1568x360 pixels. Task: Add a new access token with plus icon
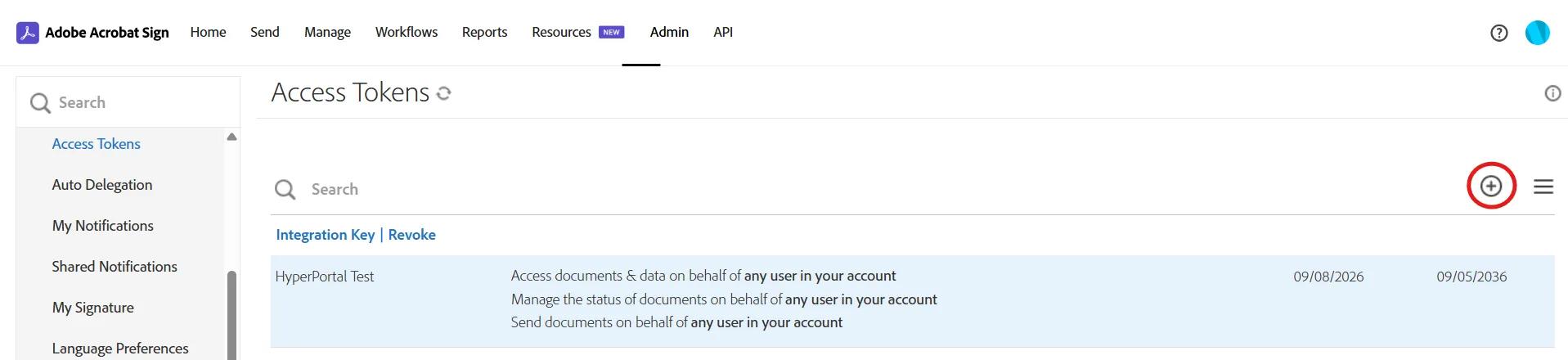pos(1491,186)
